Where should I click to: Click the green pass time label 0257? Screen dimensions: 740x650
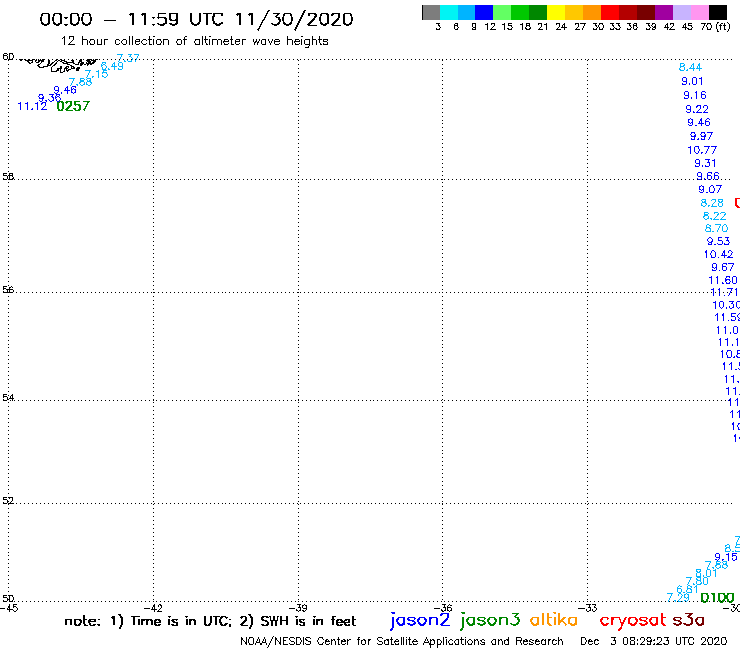coord(73,106)
